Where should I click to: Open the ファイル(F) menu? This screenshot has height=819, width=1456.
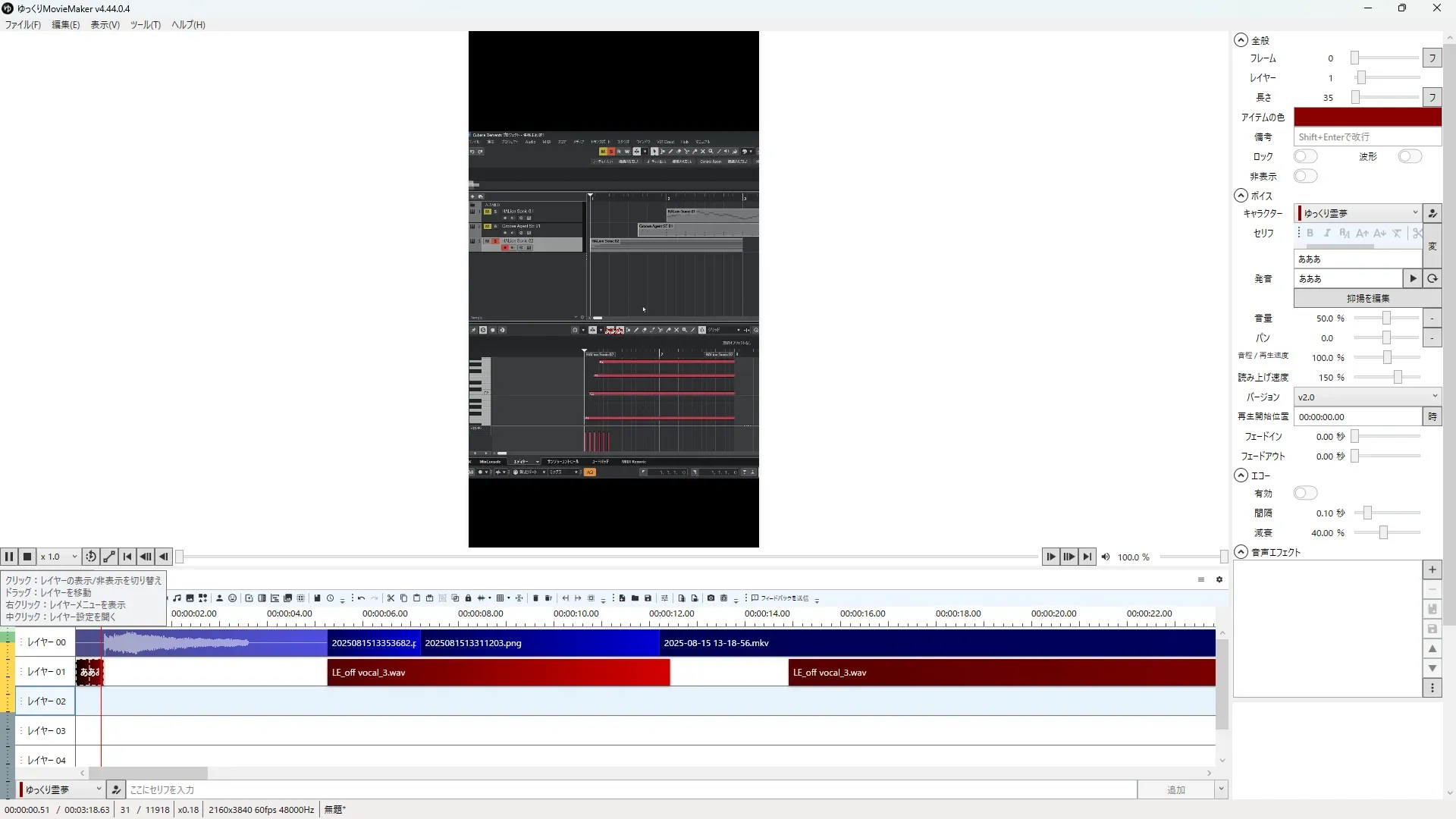(23, 24)
